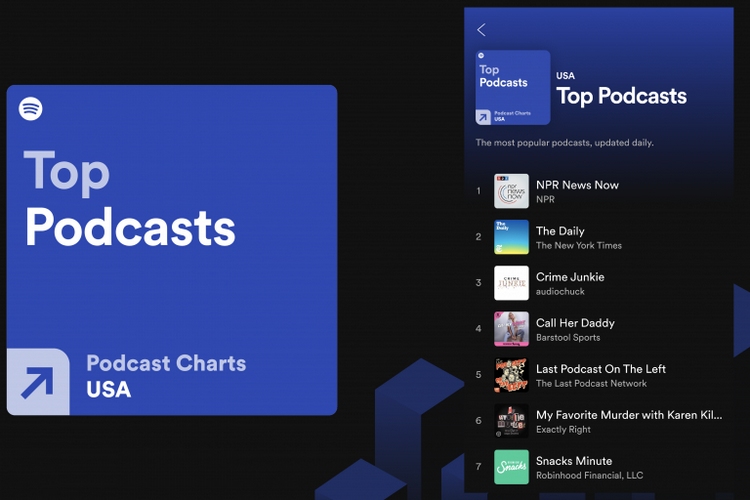Open Crime Junkie podcast artwork
The image size is (750, 500).
(x=511, y=283)
